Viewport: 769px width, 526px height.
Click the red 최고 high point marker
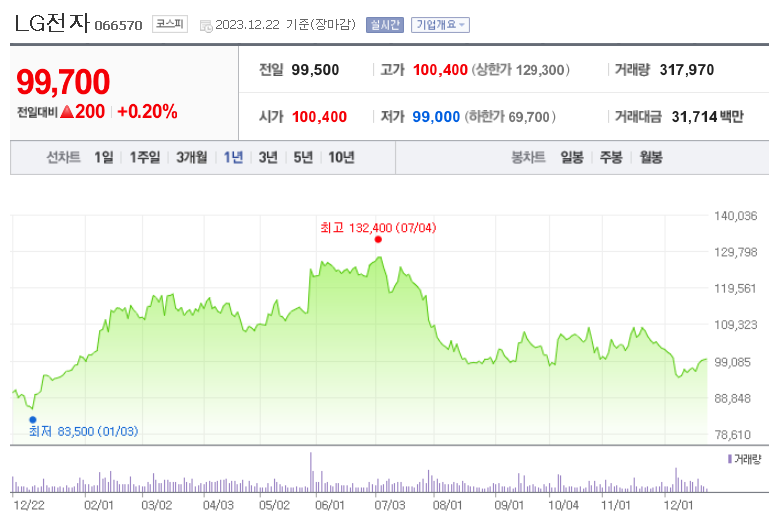tap(378, 239)
